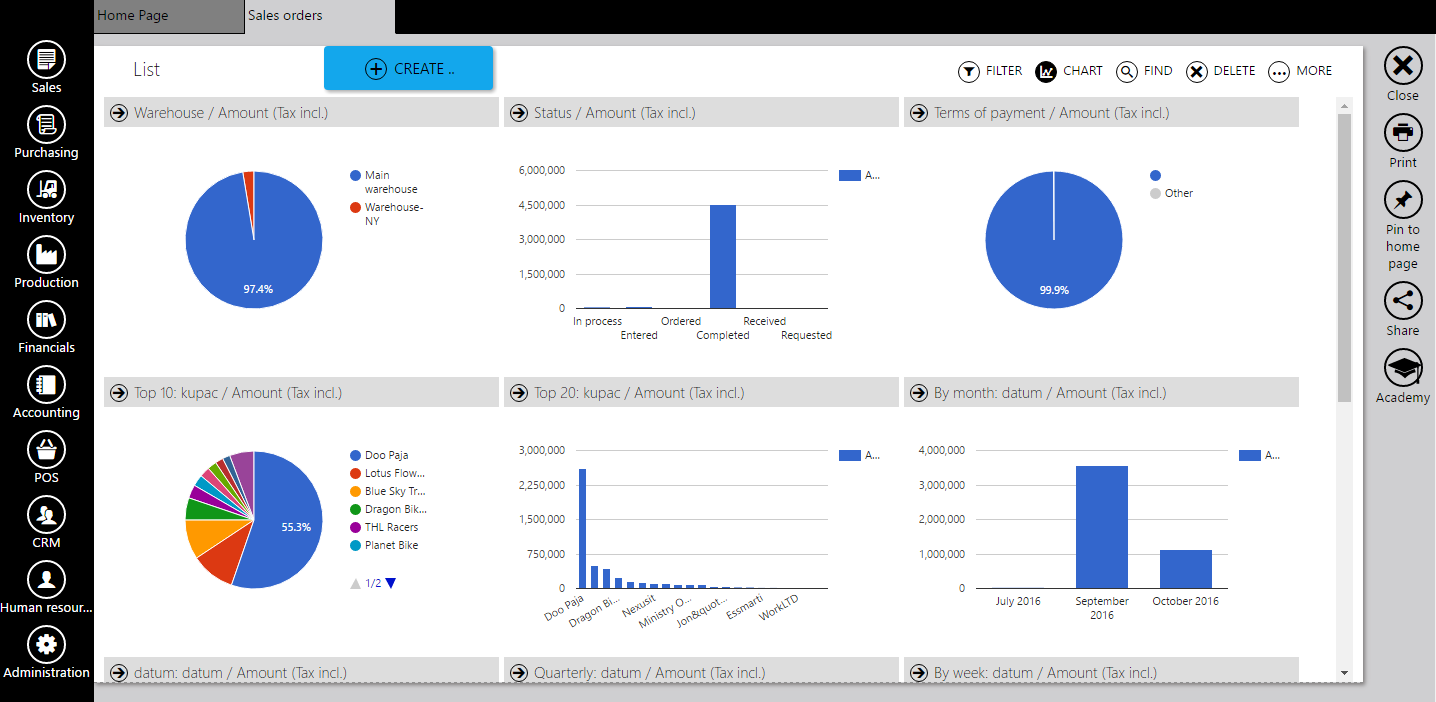Click the CREATE button
Screen dimensions: 1436x702
pyautogui.click(x=409, y=68)
